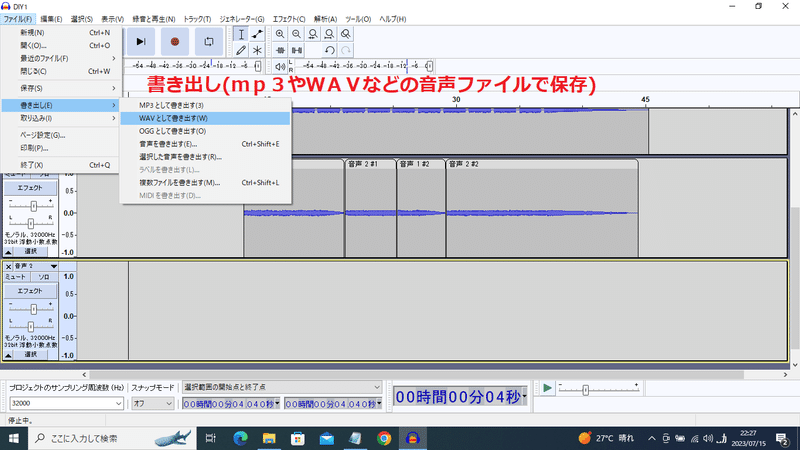
Task: Click Fit Project to Width zoom icon
Action: point(329,34)
